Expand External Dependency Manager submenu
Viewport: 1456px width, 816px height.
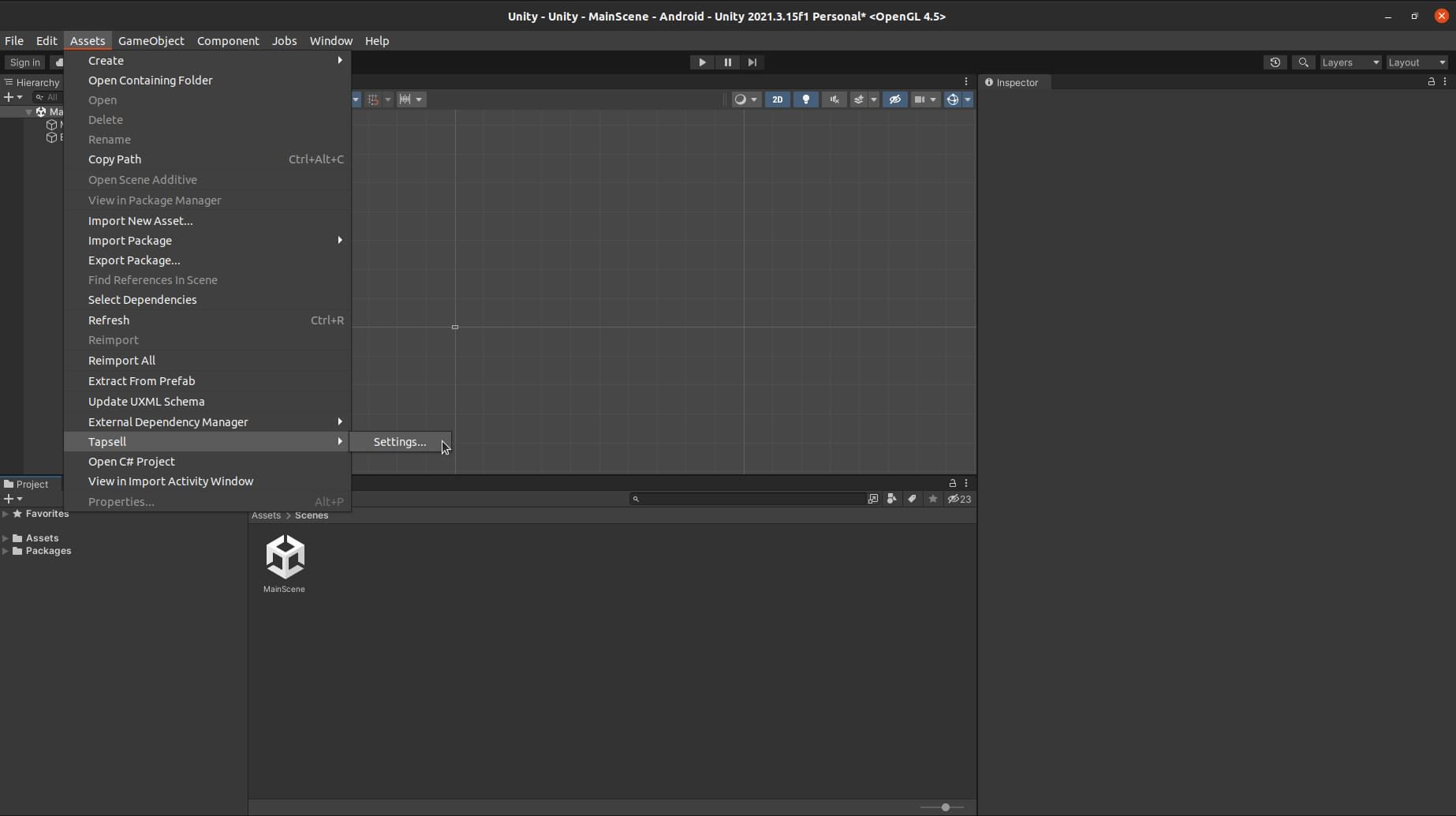[x=207, y=422]
